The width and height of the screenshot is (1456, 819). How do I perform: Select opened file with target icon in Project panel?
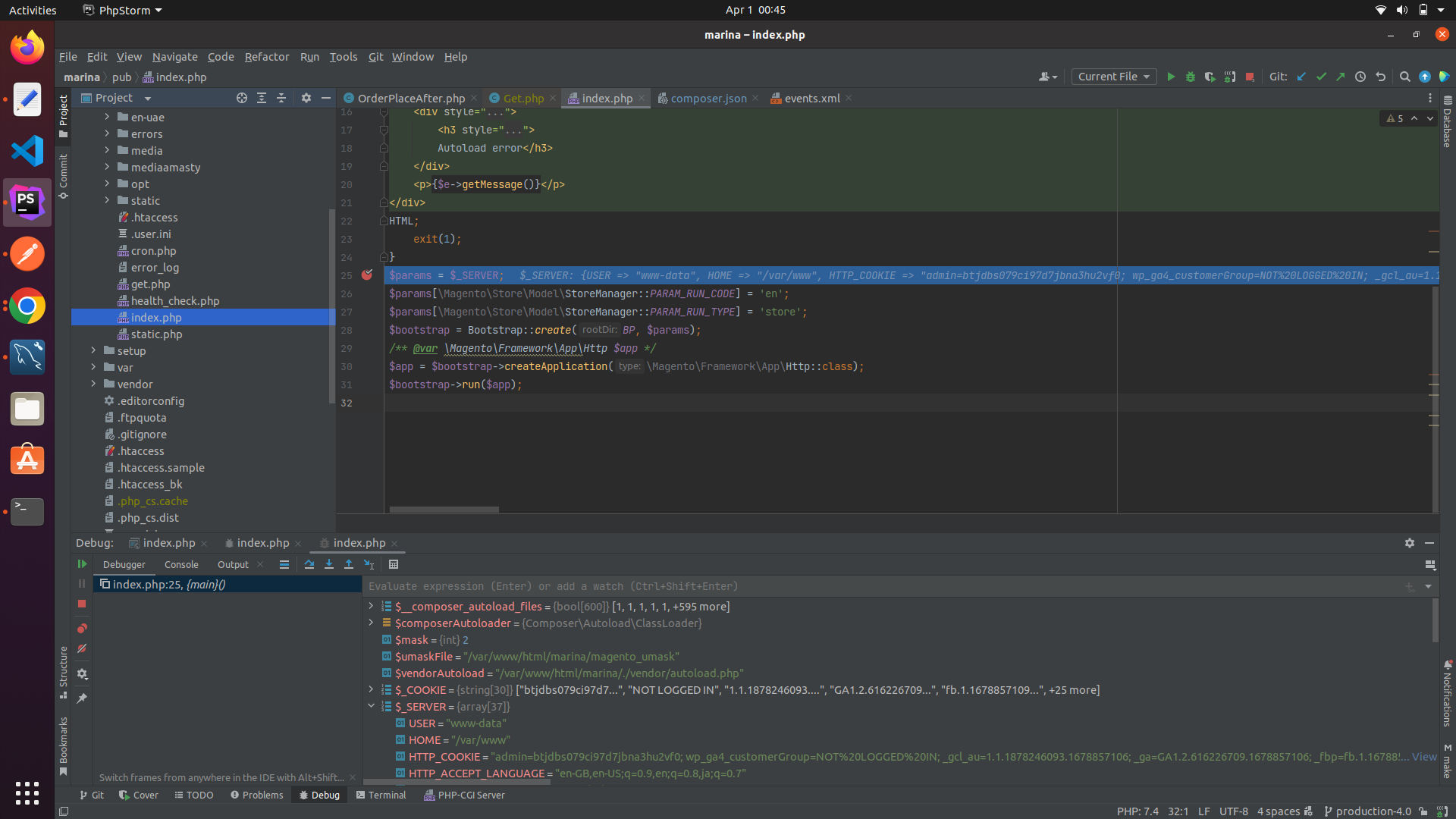click(242, 98)
